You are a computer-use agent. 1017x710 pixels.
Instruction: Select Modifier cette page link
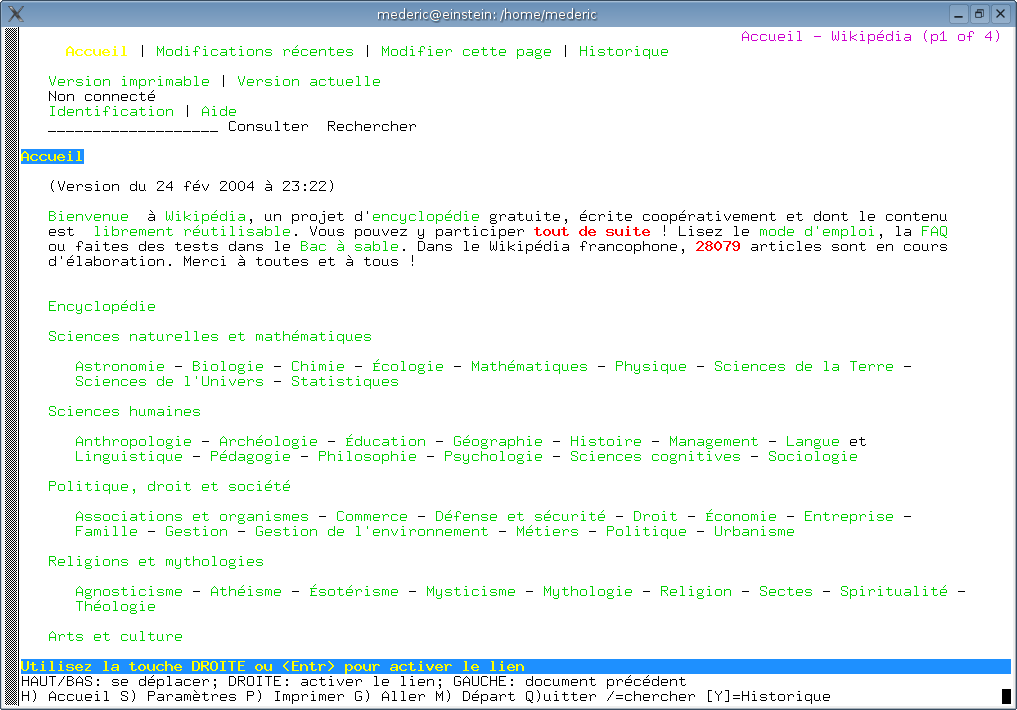click(466, 51)
